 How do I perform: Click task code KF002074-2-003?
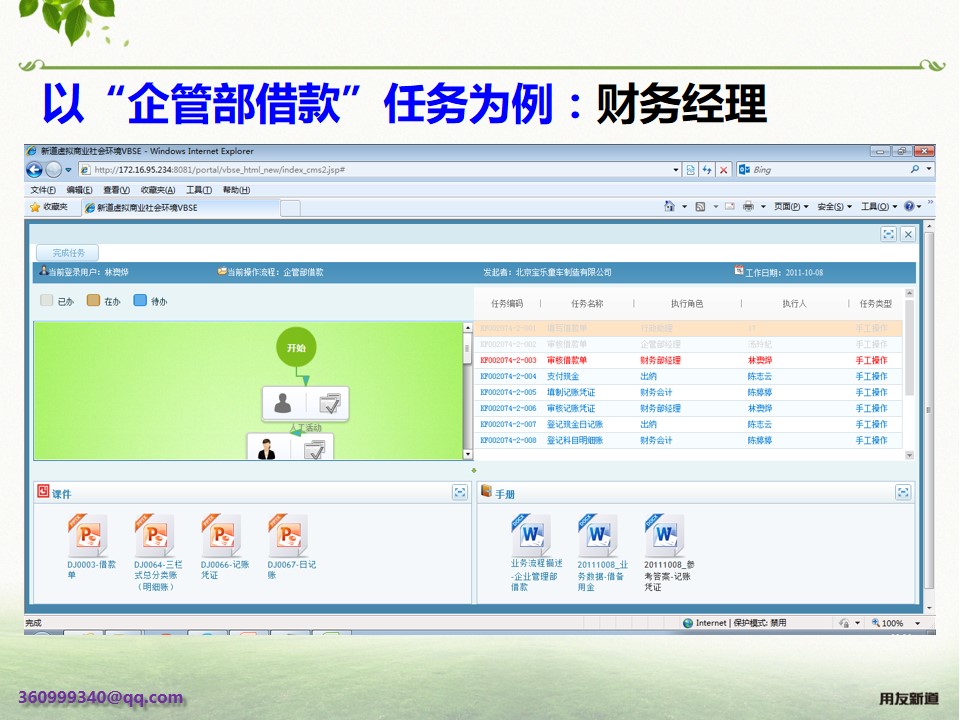coord(508,360)
